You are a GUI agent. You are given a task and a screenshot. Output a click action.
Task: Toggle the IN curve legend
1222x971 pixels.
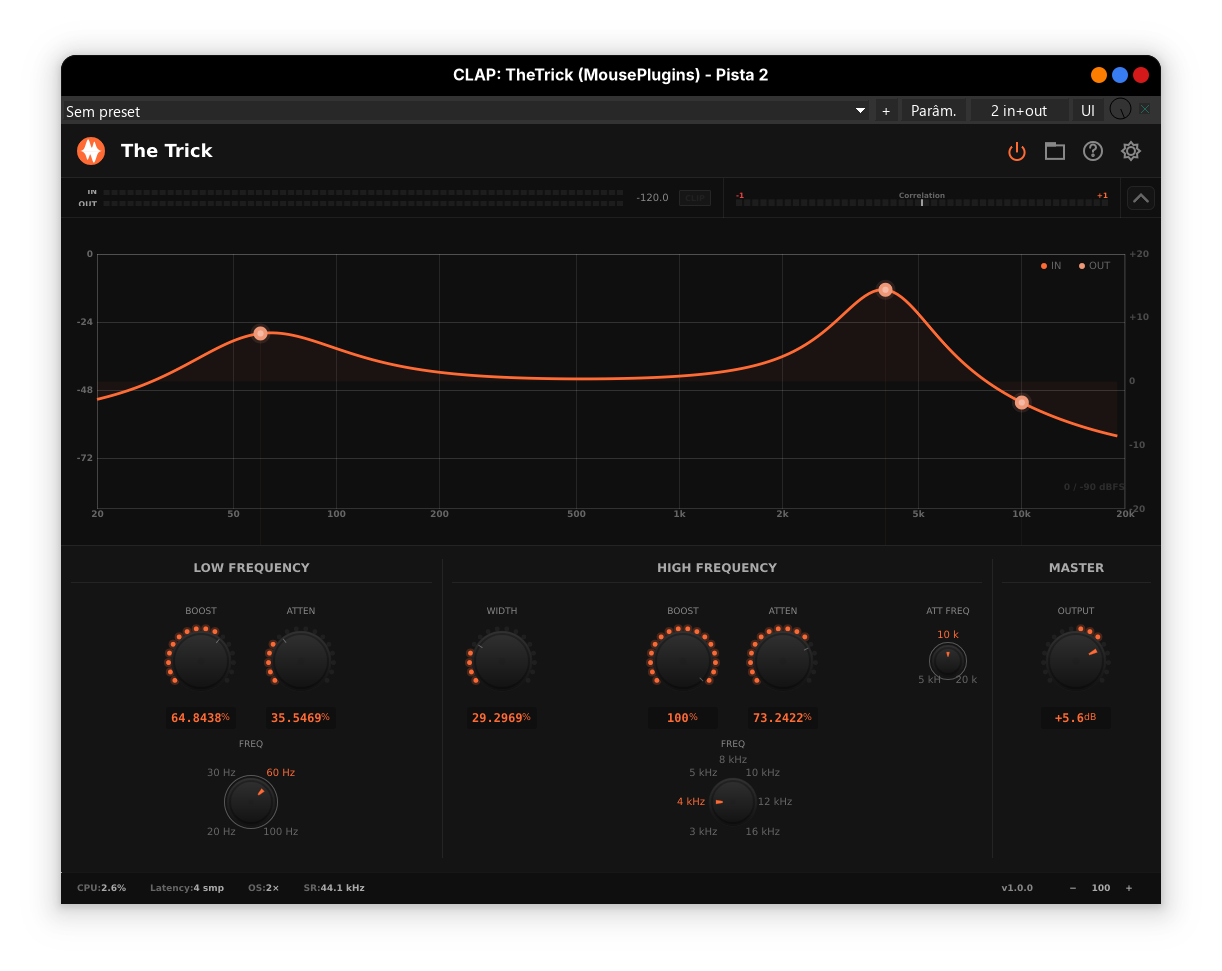tap(1050, 266)
